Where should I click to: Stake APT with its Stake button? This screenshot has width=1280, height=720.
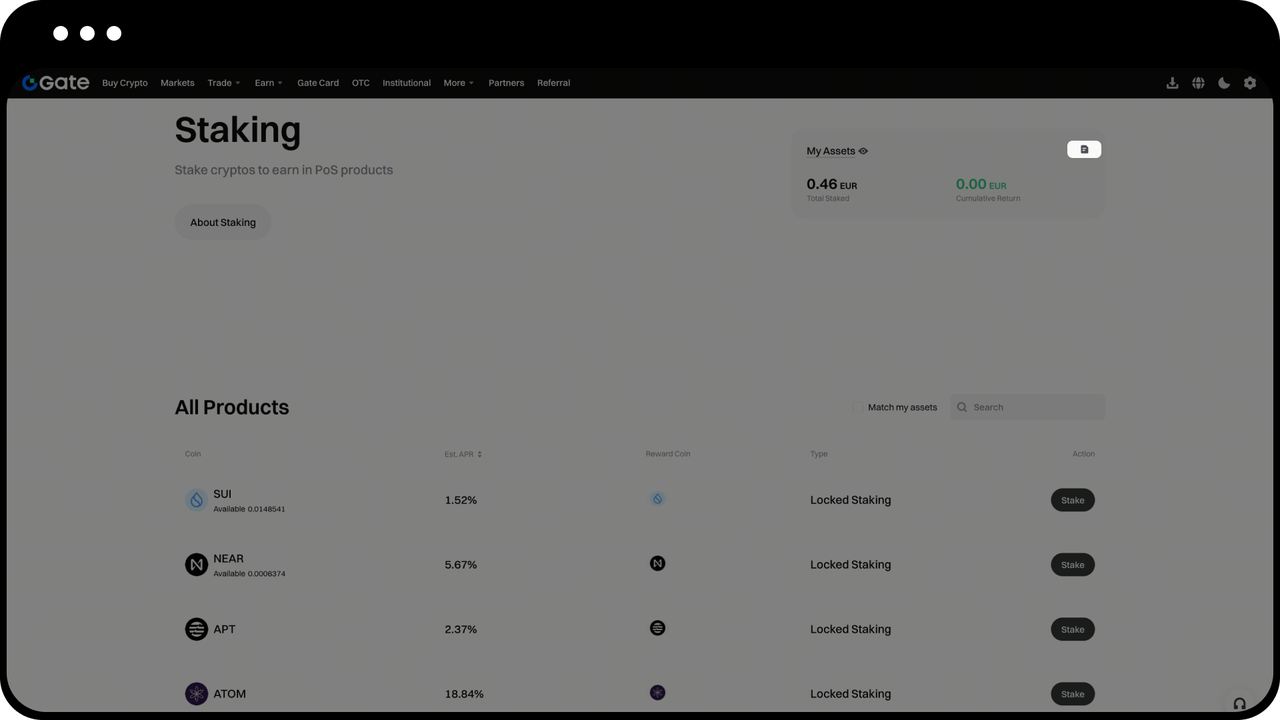click(1073, 629)
